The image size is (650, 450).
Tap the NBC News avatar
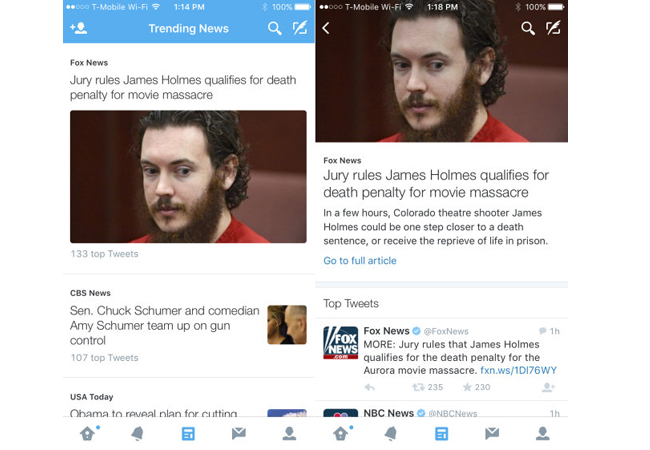pyautogui.click(x=340, y=413)
